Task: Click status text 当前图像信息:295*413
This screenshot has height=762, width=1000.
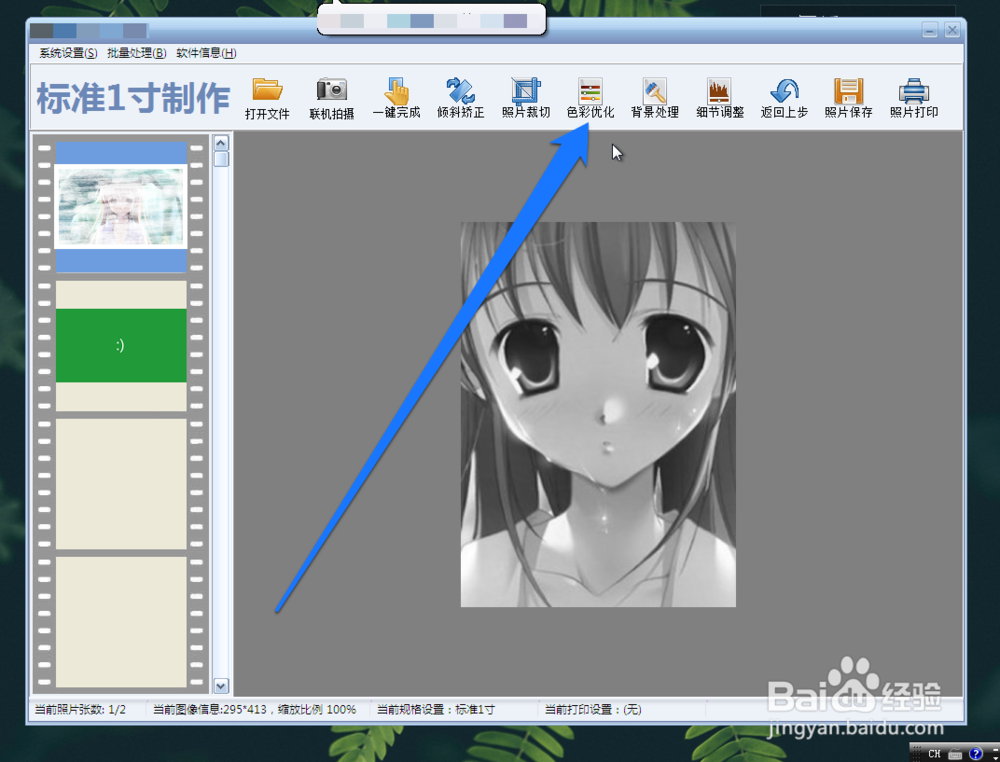Action: pyautogui.click(x=210, y=710)
